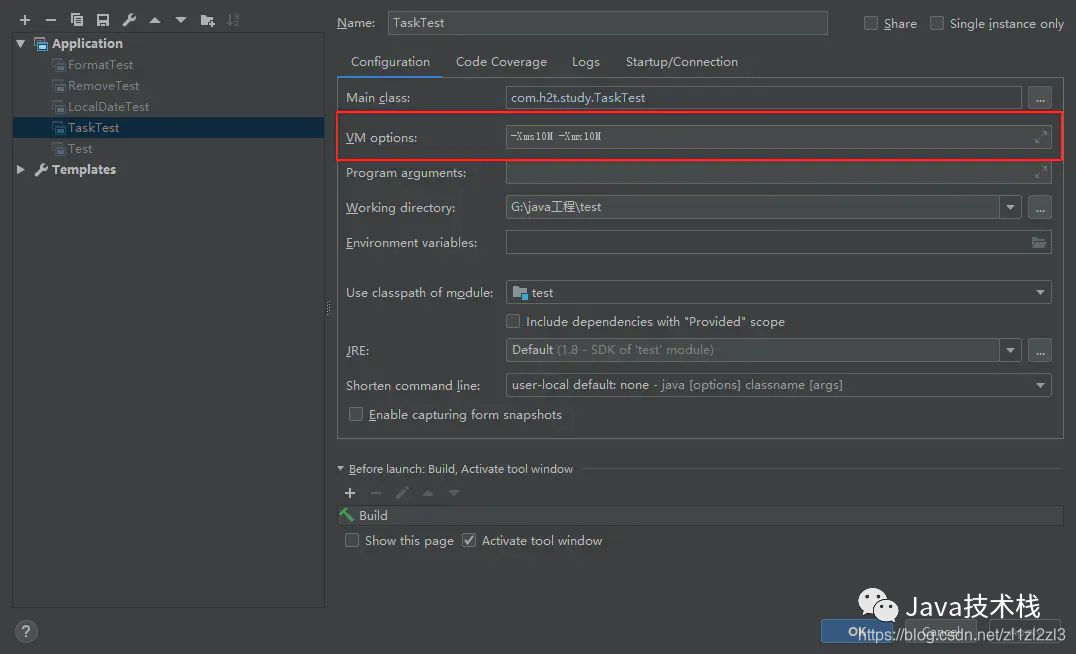Remove the Before launch task

(376, 493)
